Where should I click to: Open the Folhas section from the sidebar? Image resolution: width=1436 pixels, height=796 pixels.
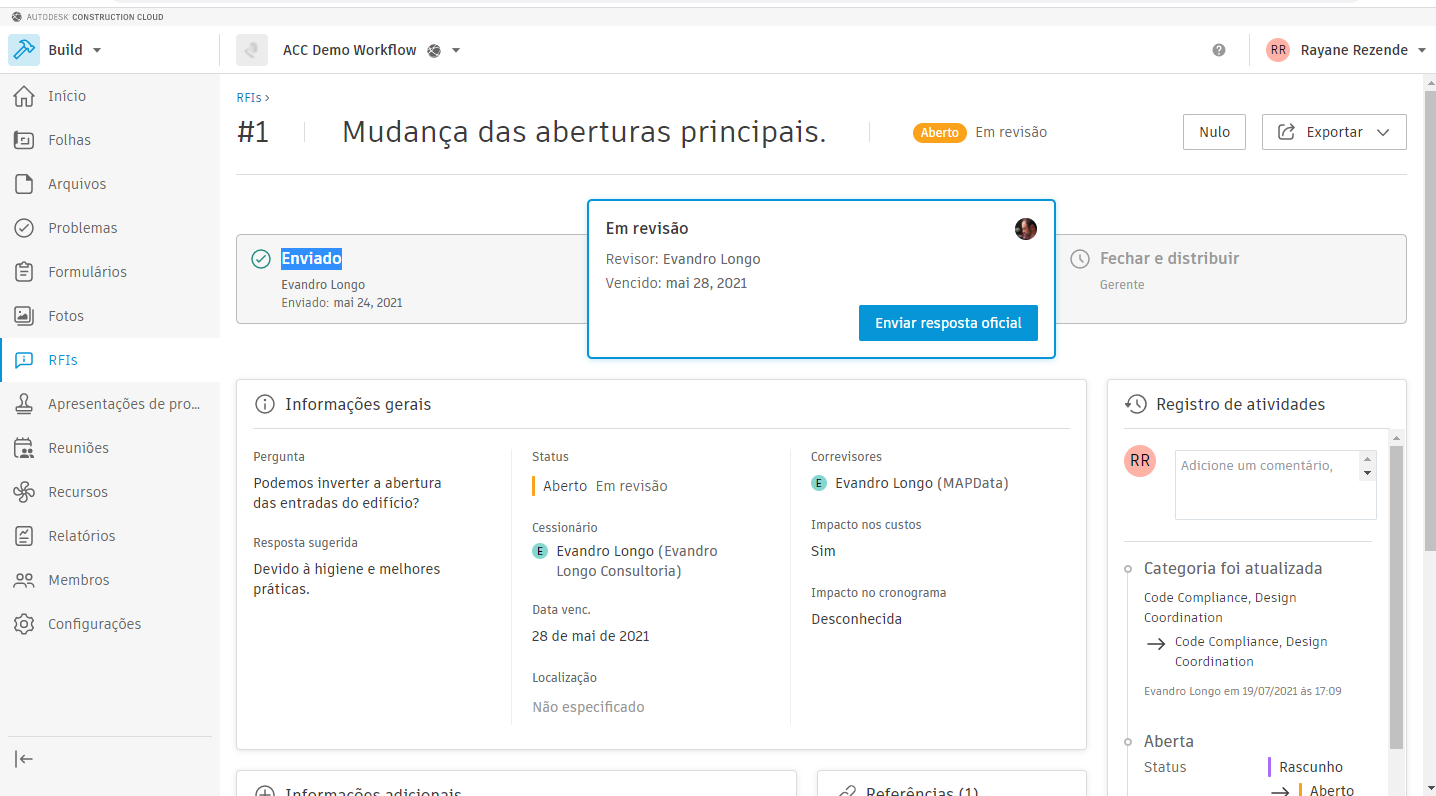tap(24, 139)
